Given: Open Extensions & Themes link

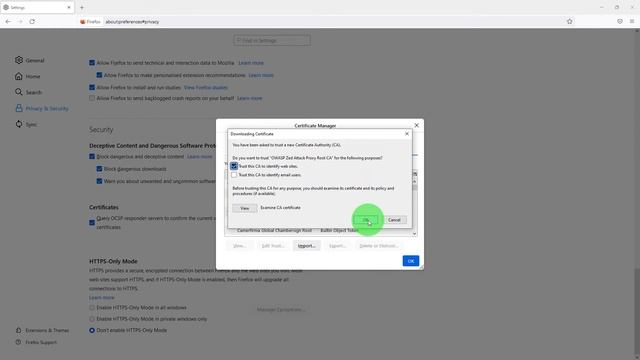Looking at the screenshot, I should pyautogui.click(x=42, y=330).
